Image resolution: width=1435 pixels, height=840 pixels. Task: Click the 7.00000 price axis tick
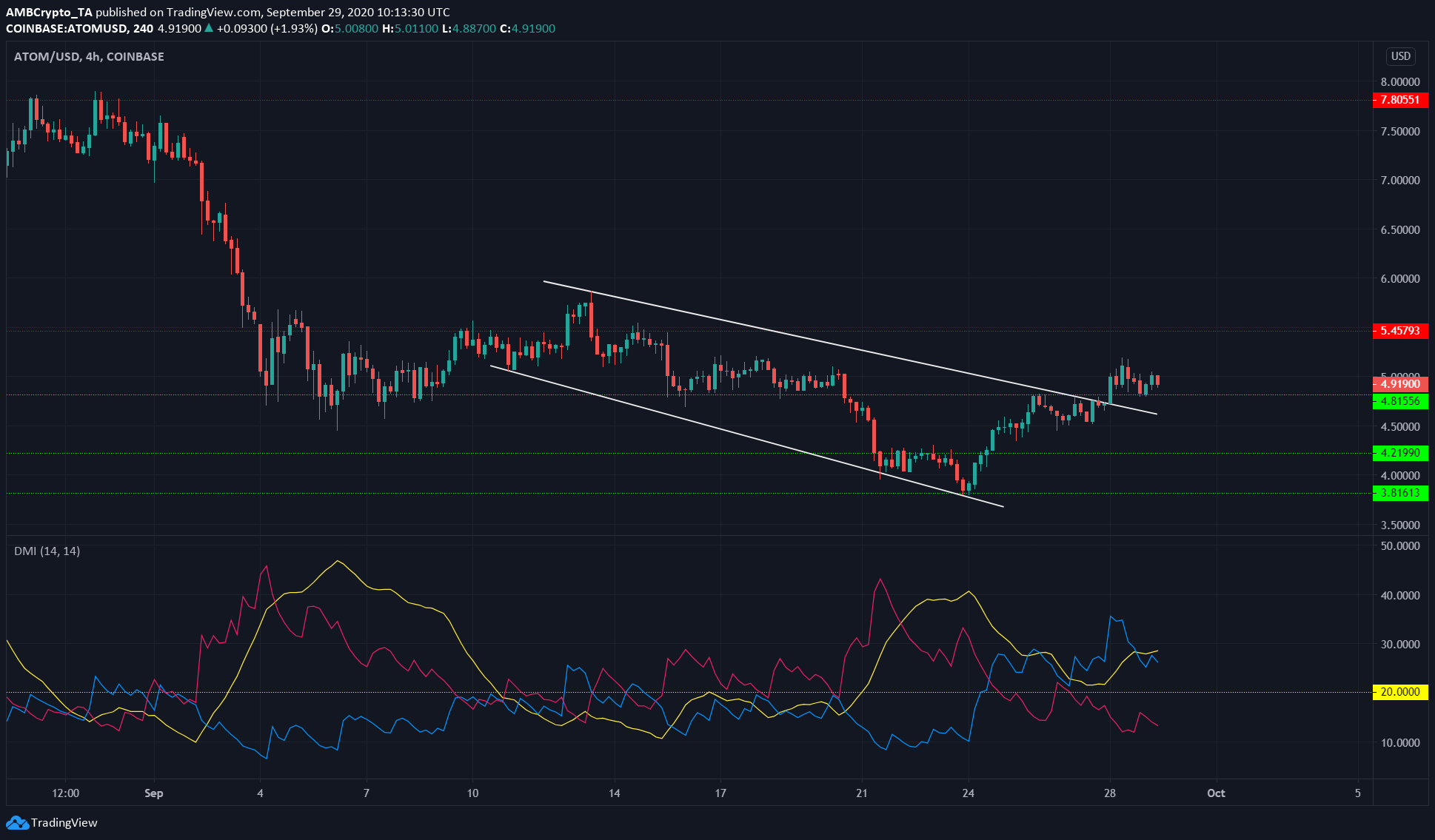pos(1400,181)
